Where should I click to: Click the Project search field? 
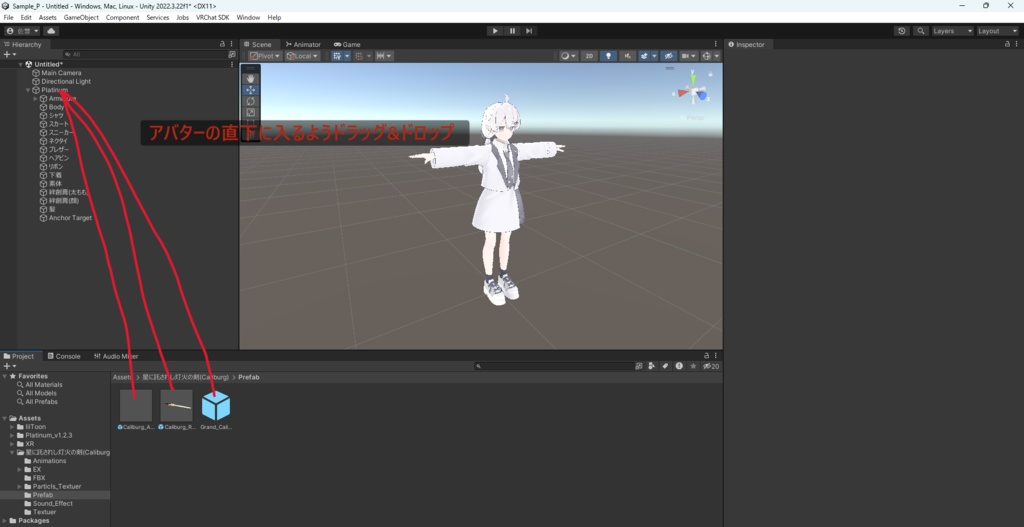pos(554,366)
